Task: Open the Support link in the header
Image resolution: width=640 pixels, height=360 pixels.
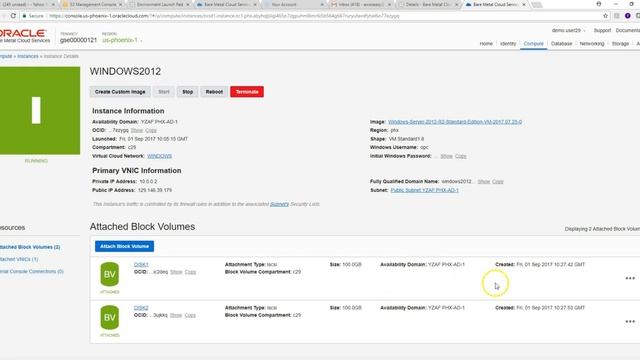Action: (x=602, y=31)
